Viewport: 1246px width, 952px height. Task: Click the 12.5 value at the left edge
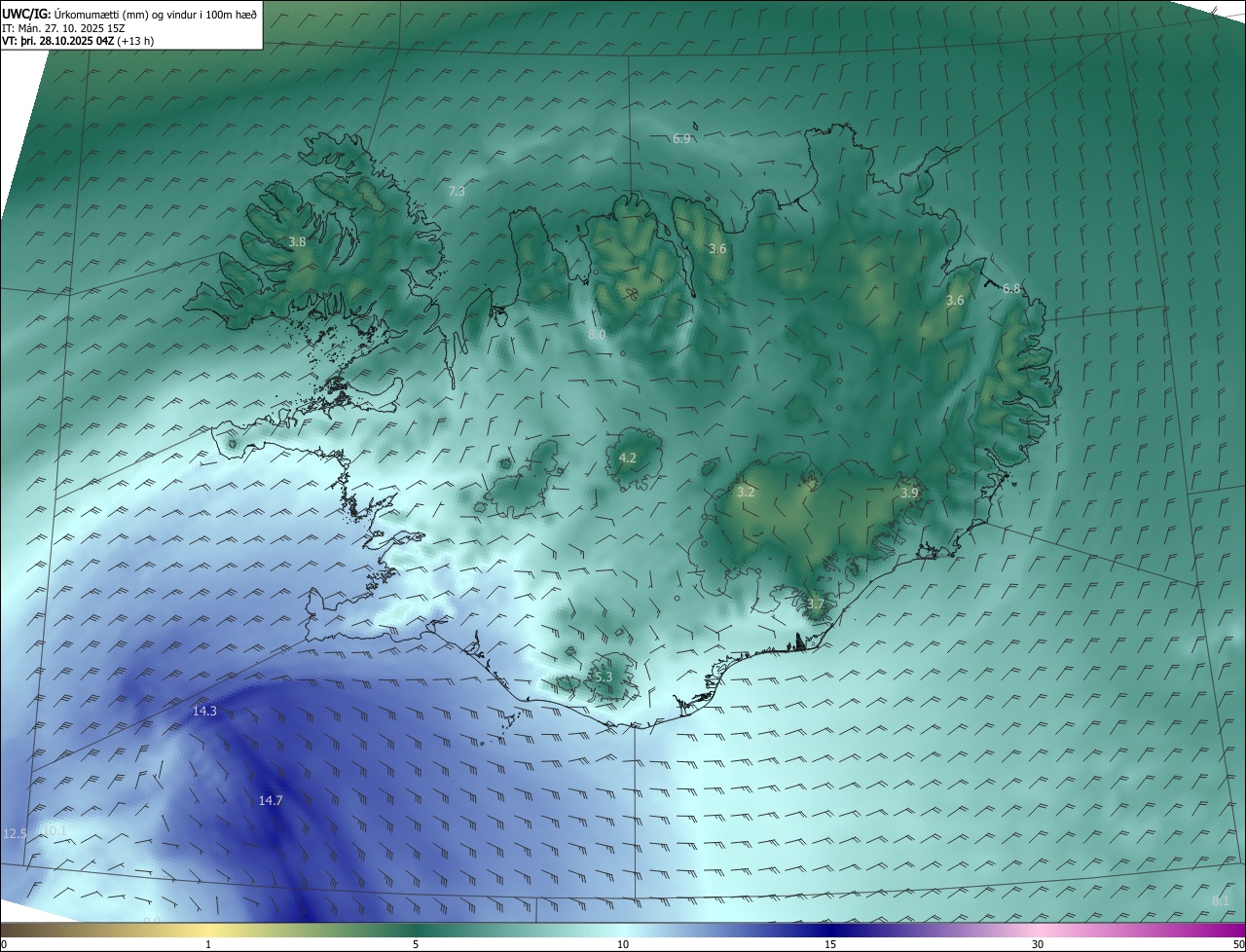point(15,834)
